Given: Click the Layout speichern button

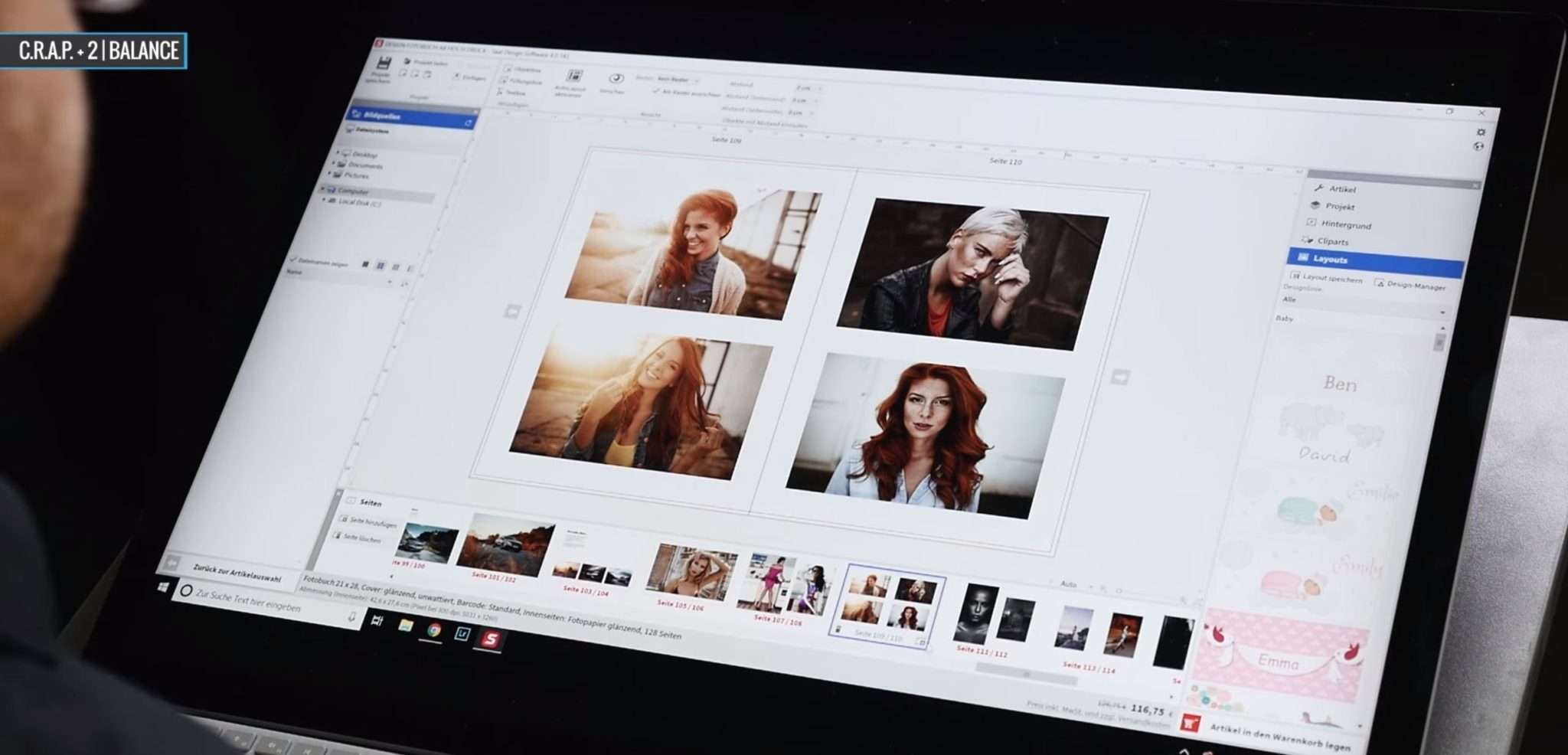Looking at the screenshot, I should point(1327,278).
